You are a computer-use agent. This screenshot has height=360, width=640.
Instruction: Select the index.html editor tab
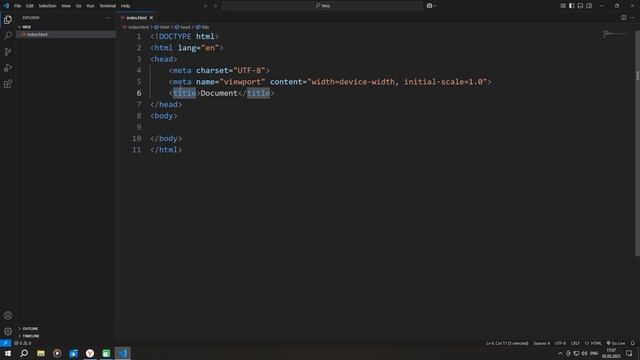pyautogui.click(x=136, y=18)
